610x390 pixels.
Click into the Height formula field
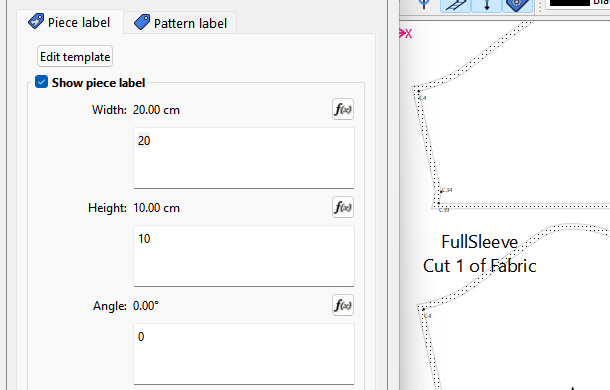tap(244, 256)
